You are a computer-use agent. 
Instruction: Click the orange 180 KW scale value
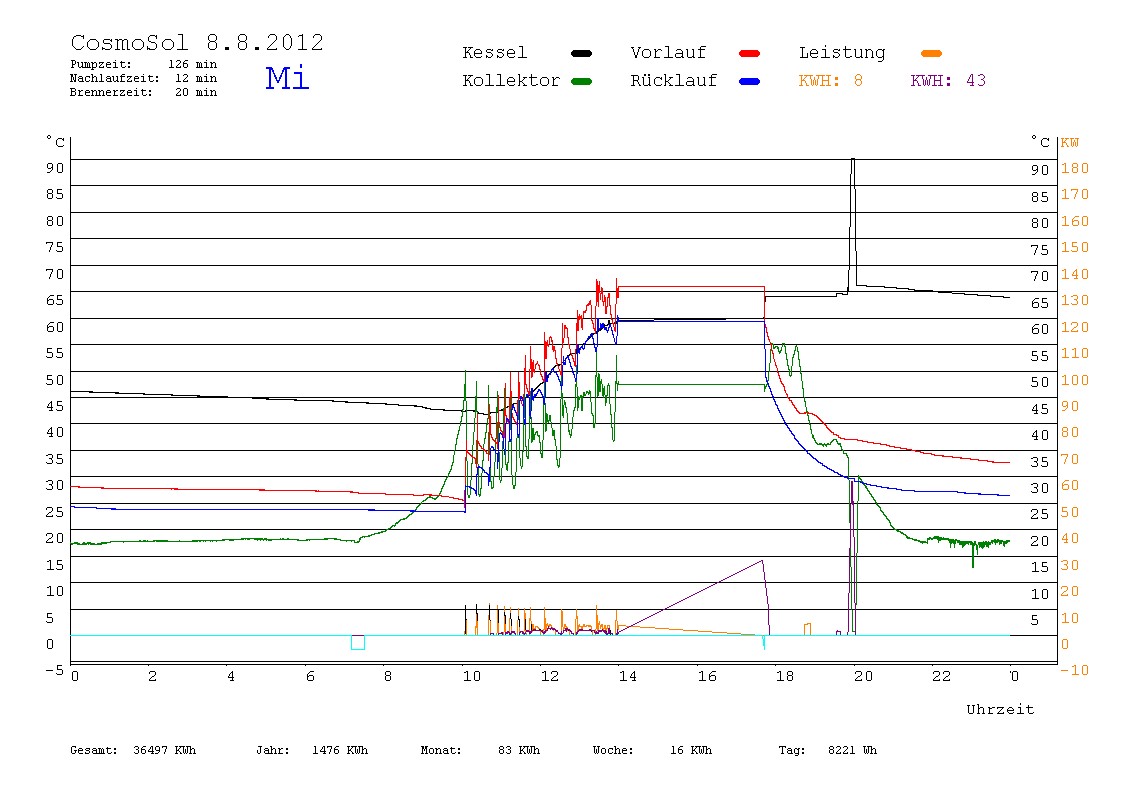click(1075, 168)
